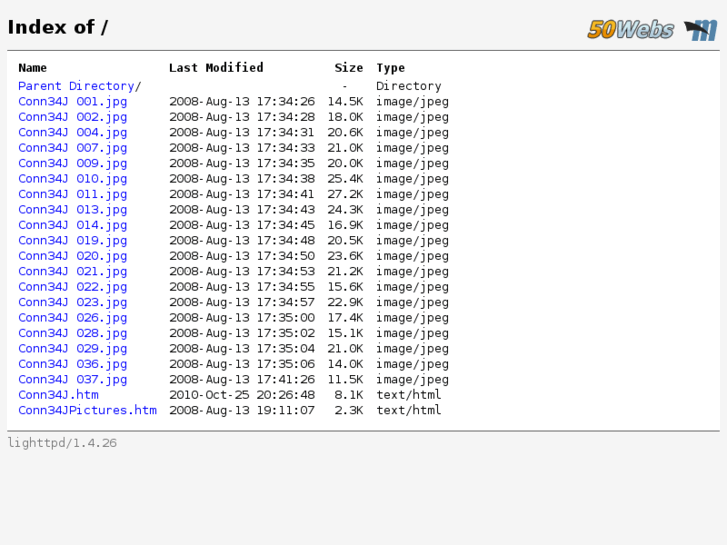Select Conn34J 023.jpg

click(72, 302)
